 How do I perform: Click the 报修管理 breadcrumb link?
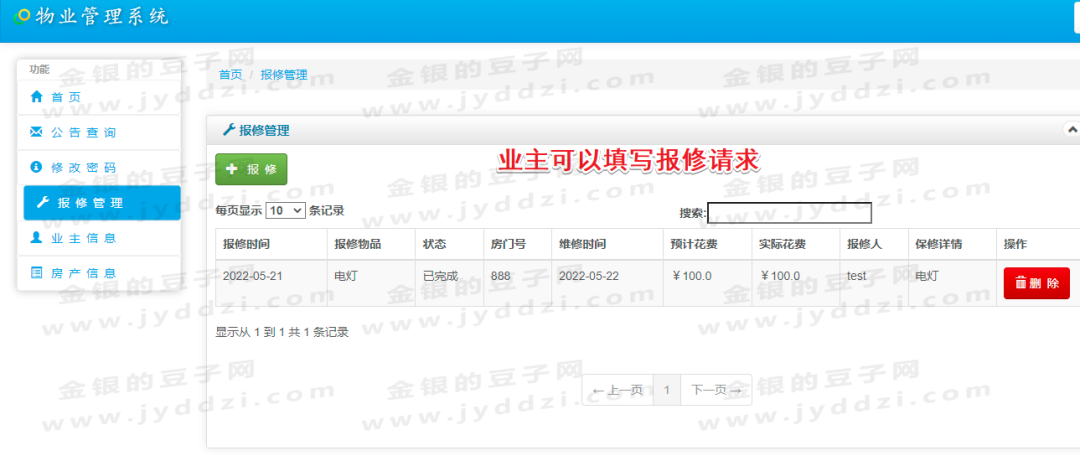[x=284, y=75]
